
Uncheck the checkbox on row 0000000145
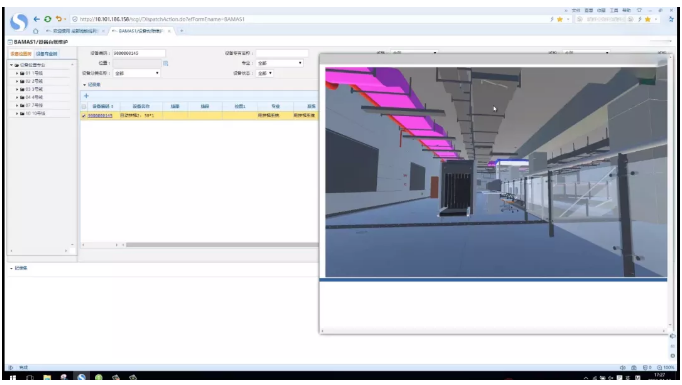point(84,116)
